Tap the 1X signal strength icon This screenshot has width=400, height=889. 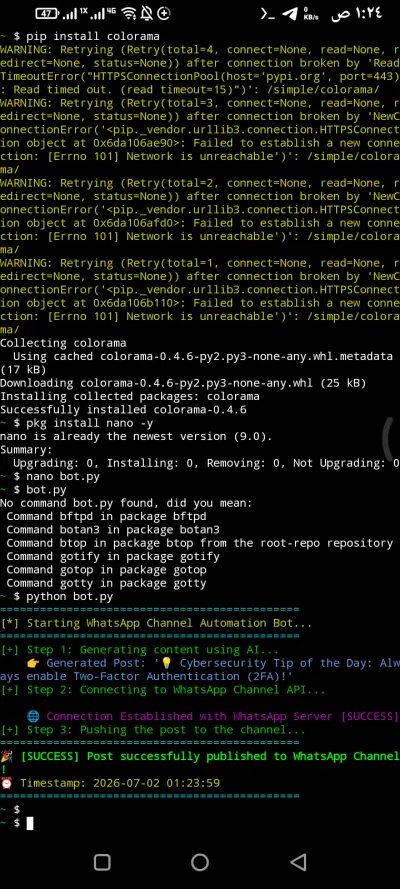tap(73, 13)
